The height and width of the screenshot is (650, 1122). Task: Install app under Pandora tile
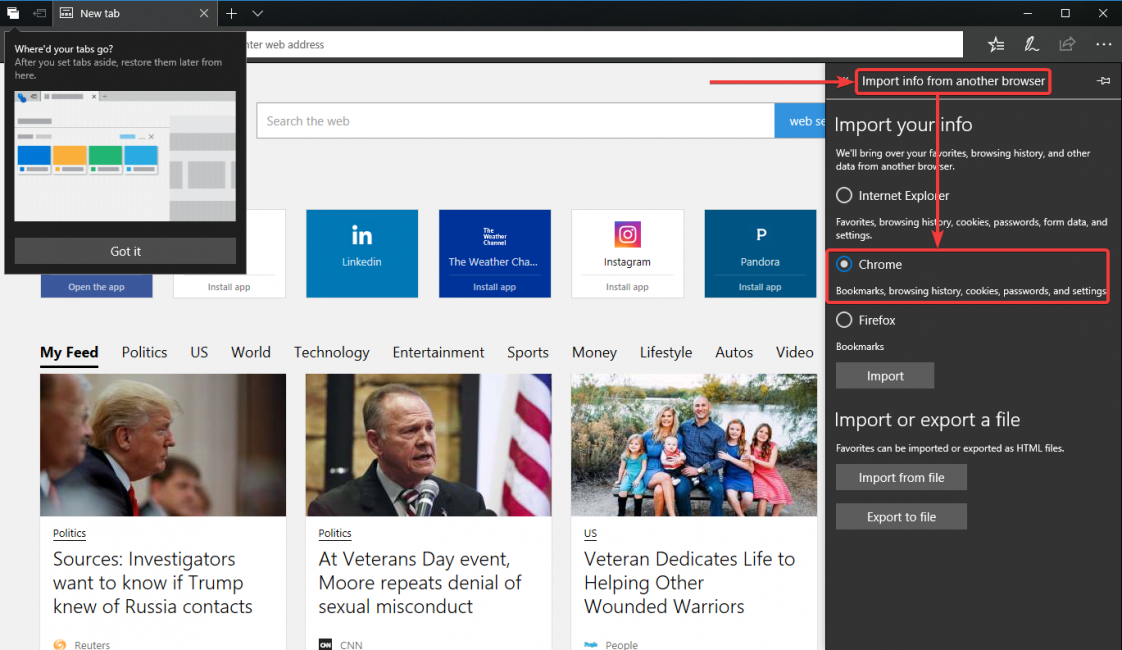(x=760, y=287)
